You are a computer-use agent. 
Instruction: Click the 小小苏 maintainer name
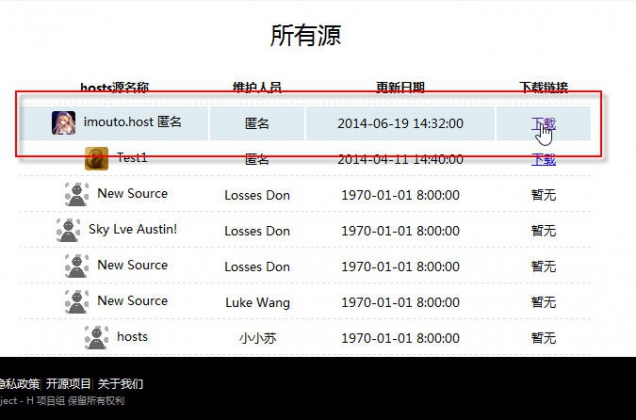[x=257, y=338]
